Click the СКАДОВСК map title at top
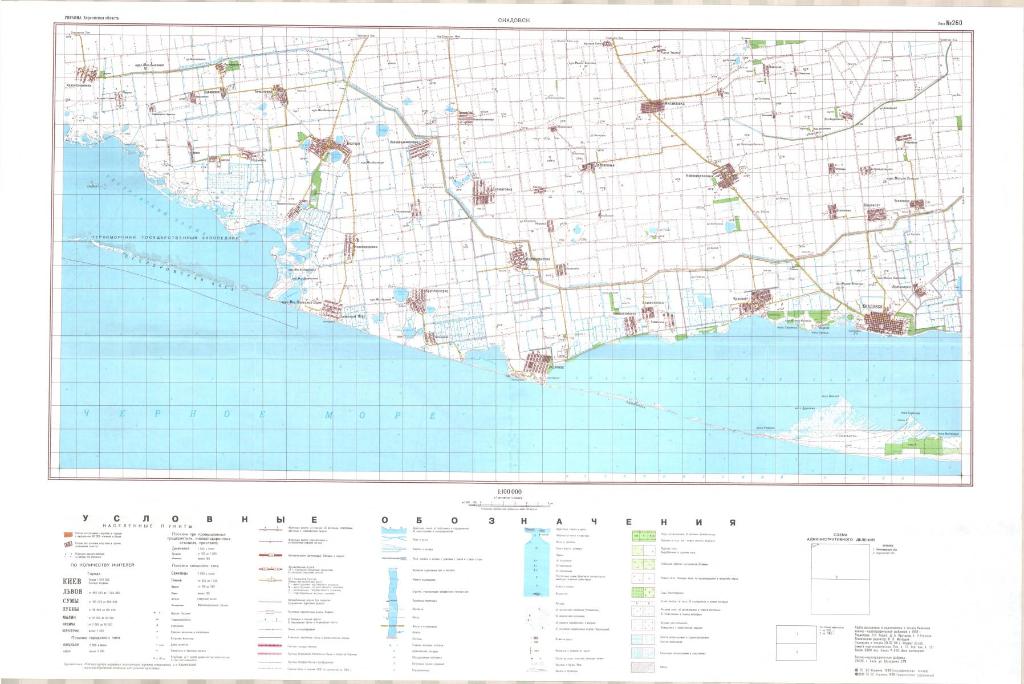Image resolution: width=1024 pixels, height=684 pixels. click(513, 19)
